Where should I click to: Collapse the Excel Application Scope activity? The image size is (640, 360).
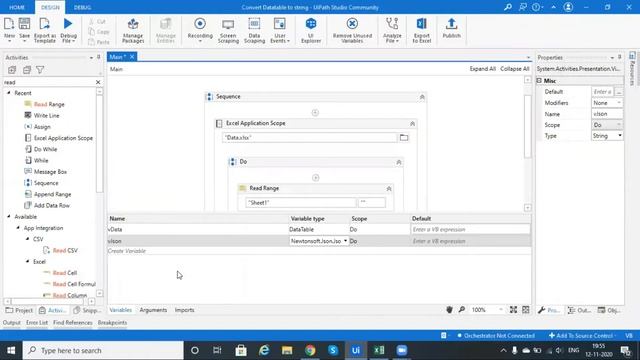coord(412,123)
